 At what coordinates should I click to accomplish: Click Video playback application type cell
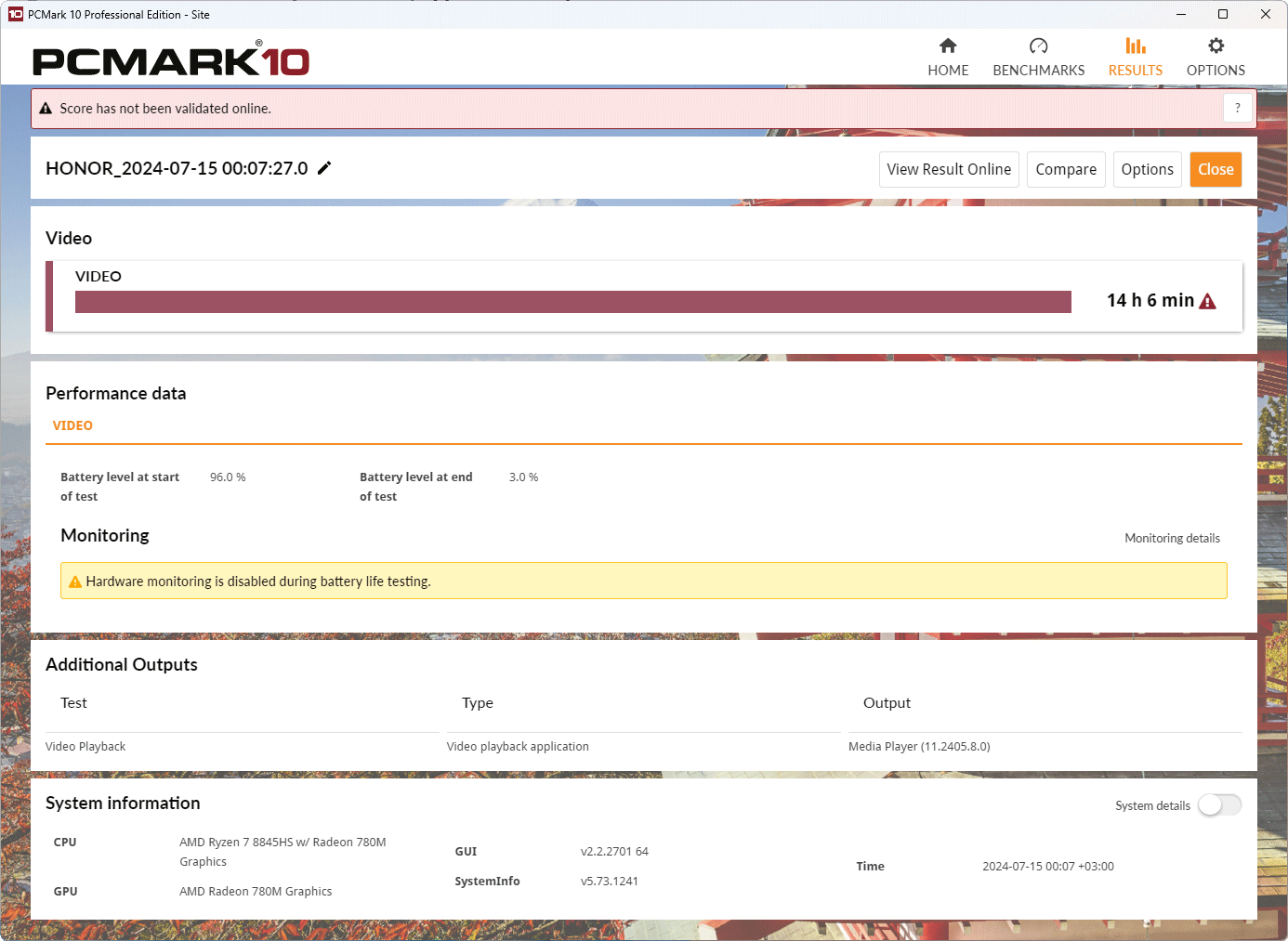click(518, 746)
